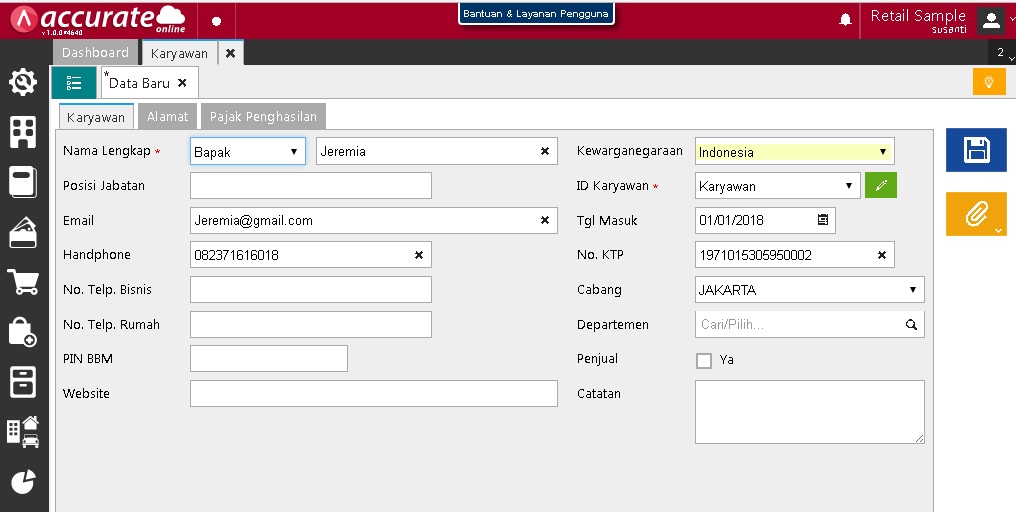Open the Cabang JAKARTA dropdown
Viewport: 1016px width, 512px height.
point(809,290)
